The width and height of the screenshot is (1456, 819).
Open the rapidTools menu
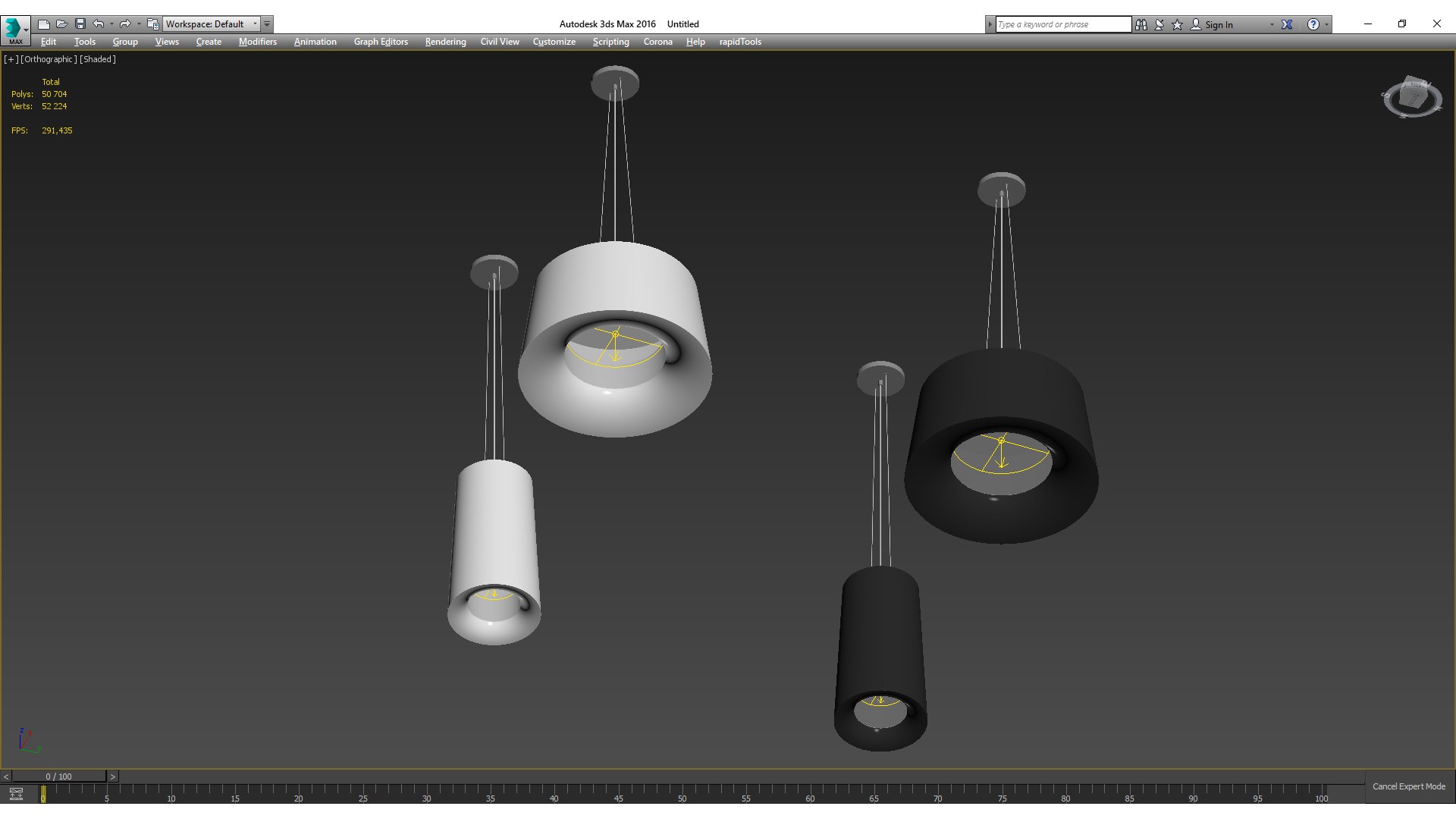pyautogui.click(x=740, y=42)
